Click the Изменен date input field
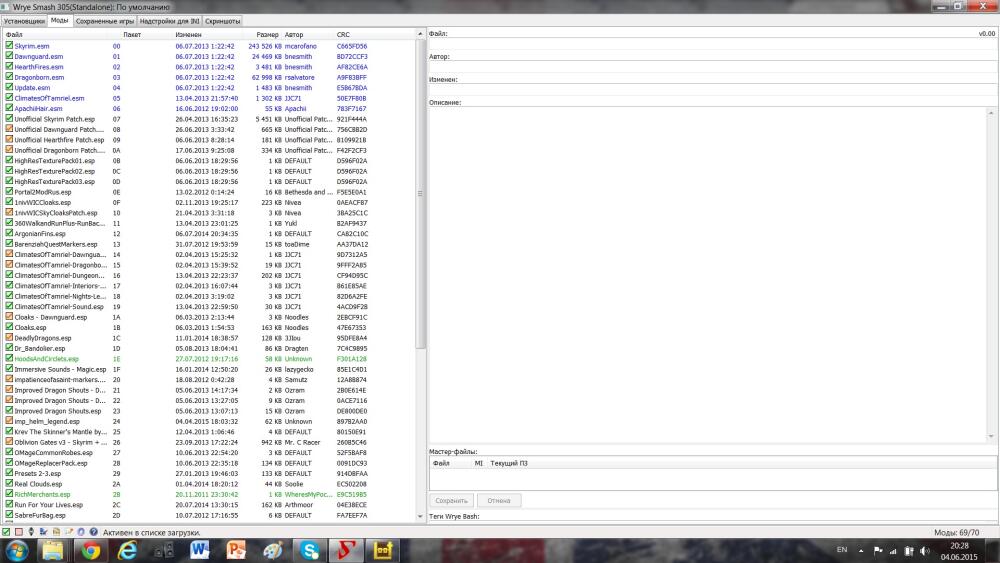 tap(713, 90)
